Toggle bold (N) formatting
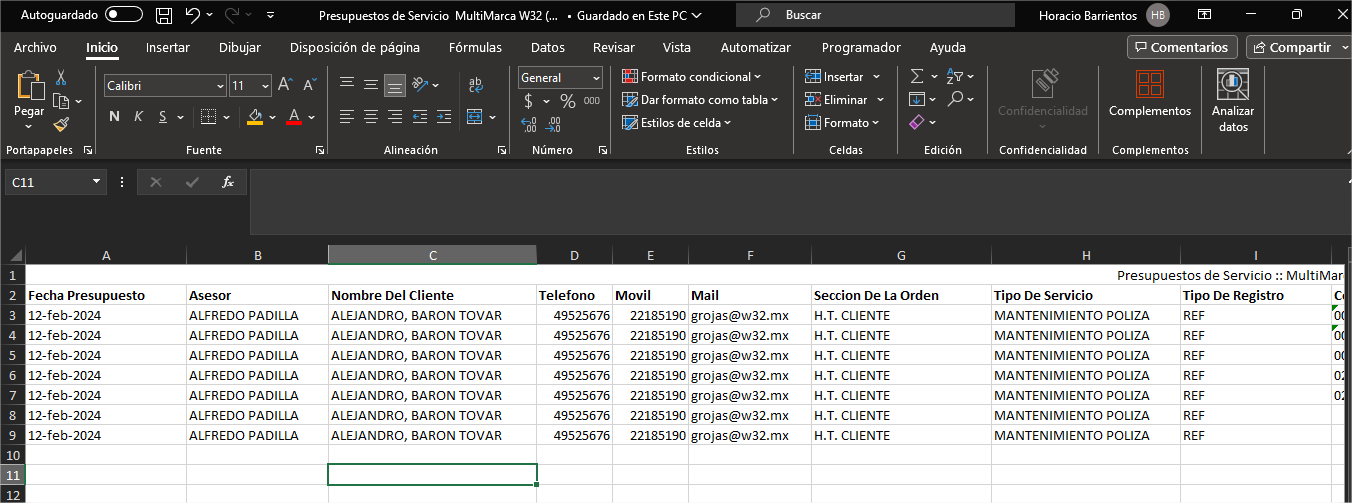This screenshot has width=1352, height=503. coord(114,116)
